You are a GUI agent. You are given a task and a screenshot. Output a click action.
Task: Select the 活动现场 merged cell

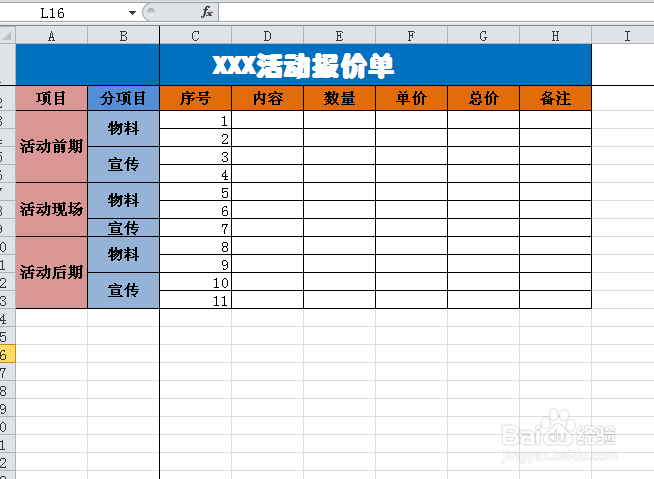click(x=52, y=209)
